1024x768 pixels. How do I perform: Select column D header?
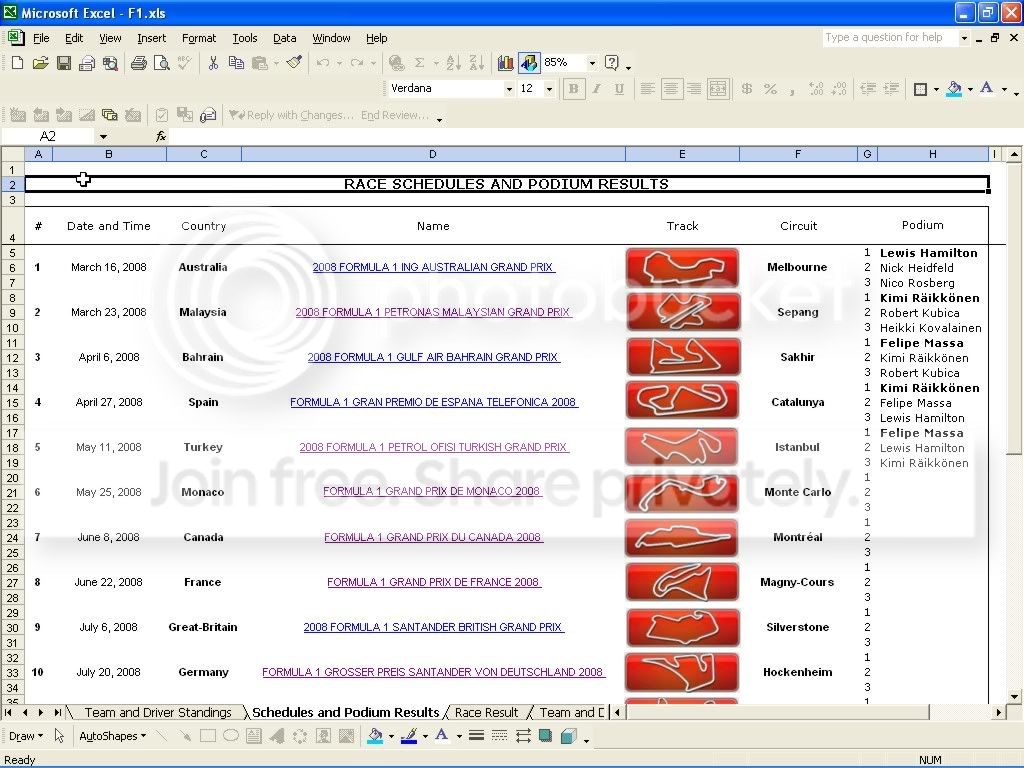(433, 154)
